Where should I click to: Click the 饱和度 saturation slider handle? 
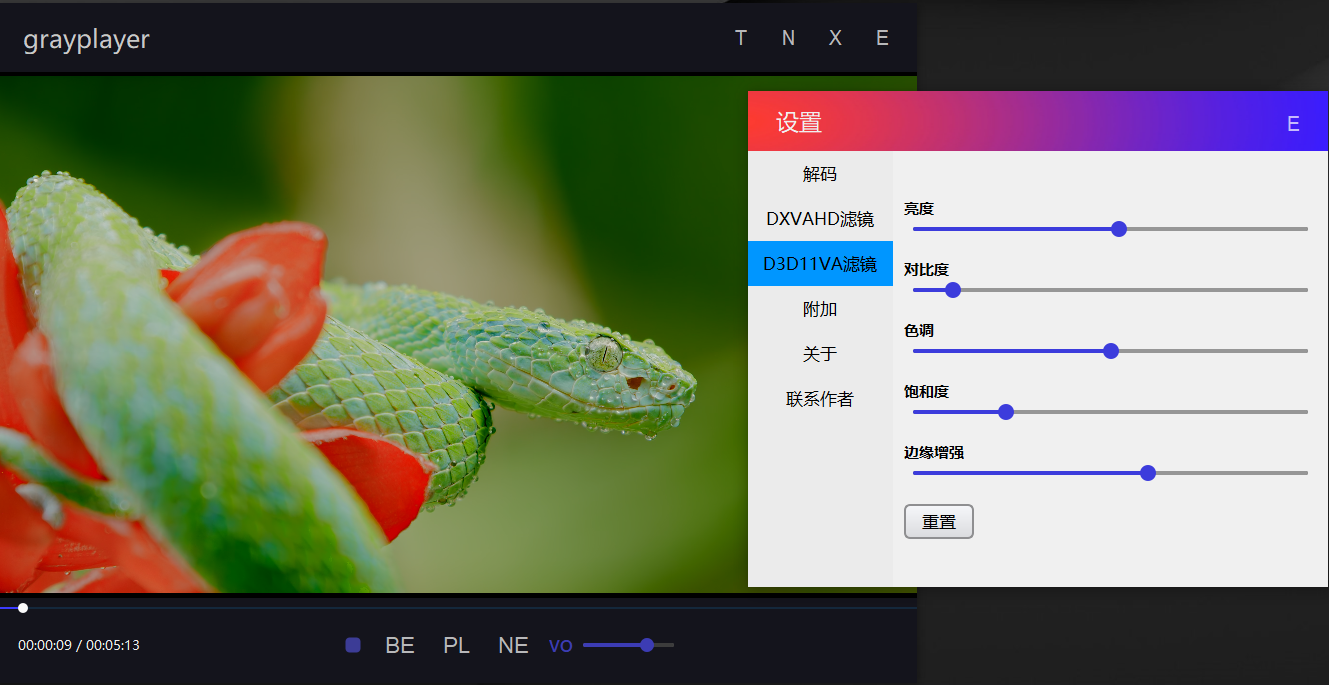point(1005,411)
